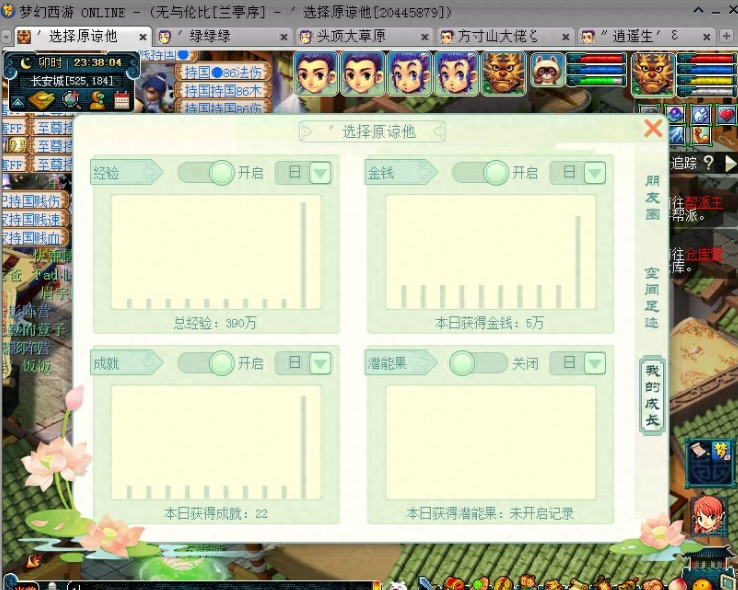Screen dimensions: 738x590
Task: Click the white pig icon on bottom bar
Action: pos(399,585)
